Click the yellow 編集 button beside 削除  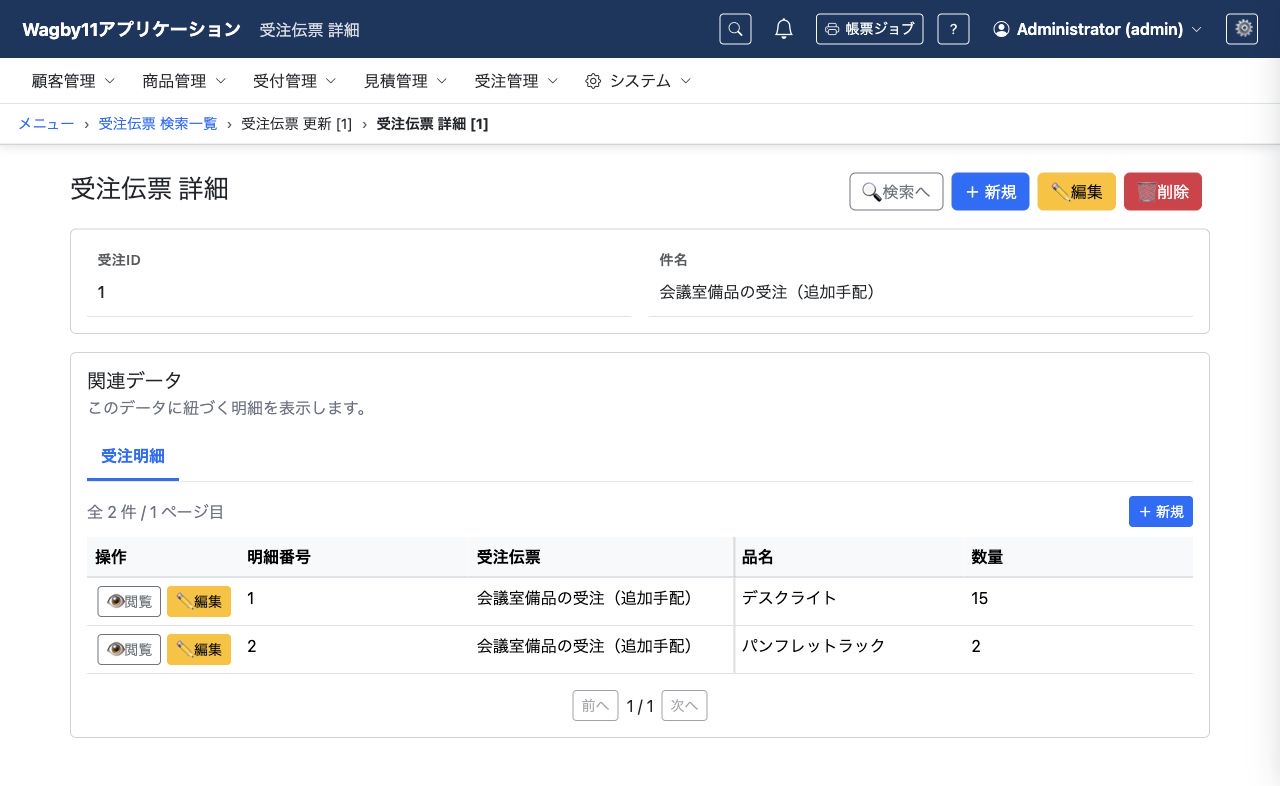[x=1077, y=192]
